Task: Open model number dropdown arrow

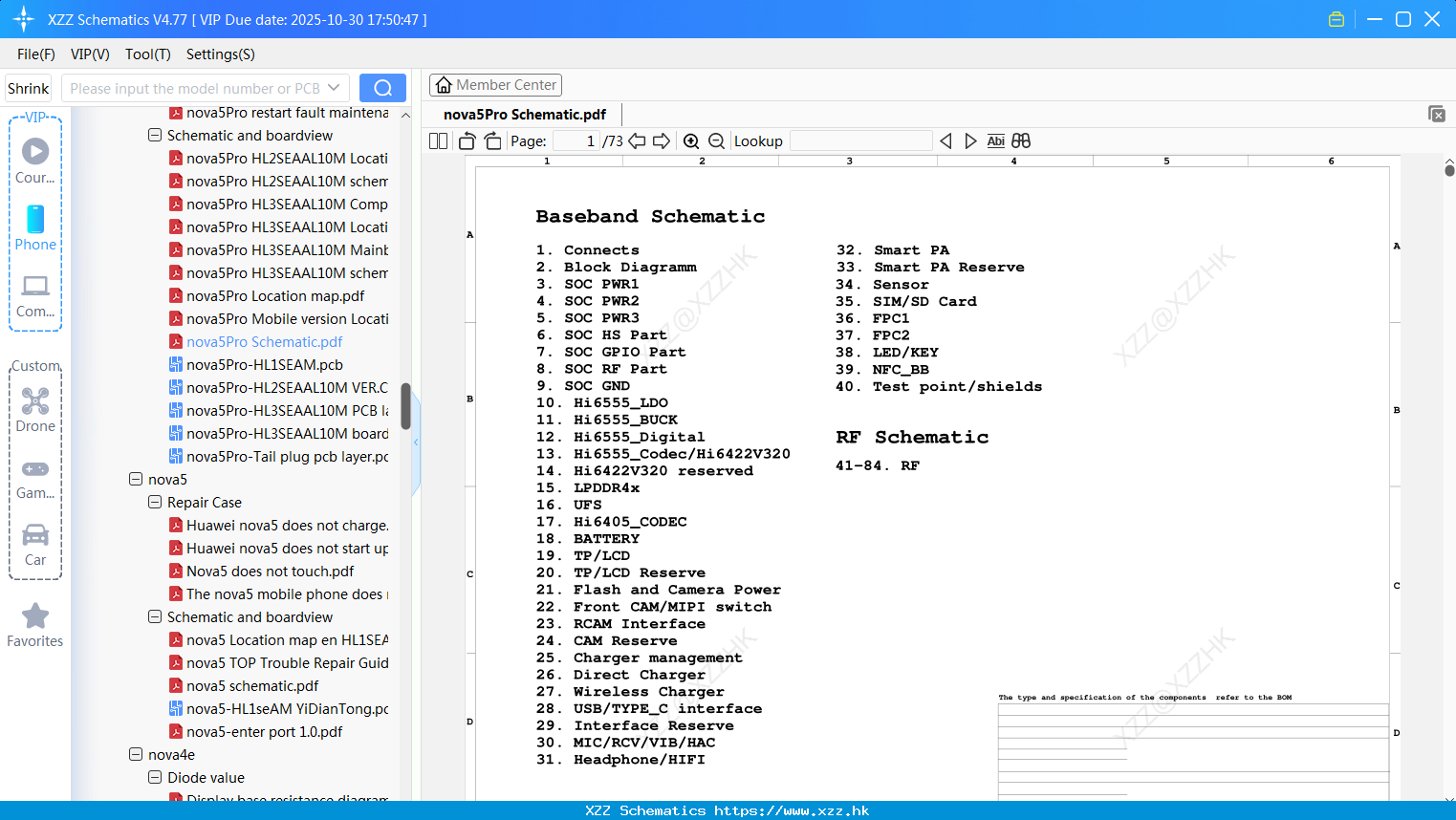Action: [334, 88]
